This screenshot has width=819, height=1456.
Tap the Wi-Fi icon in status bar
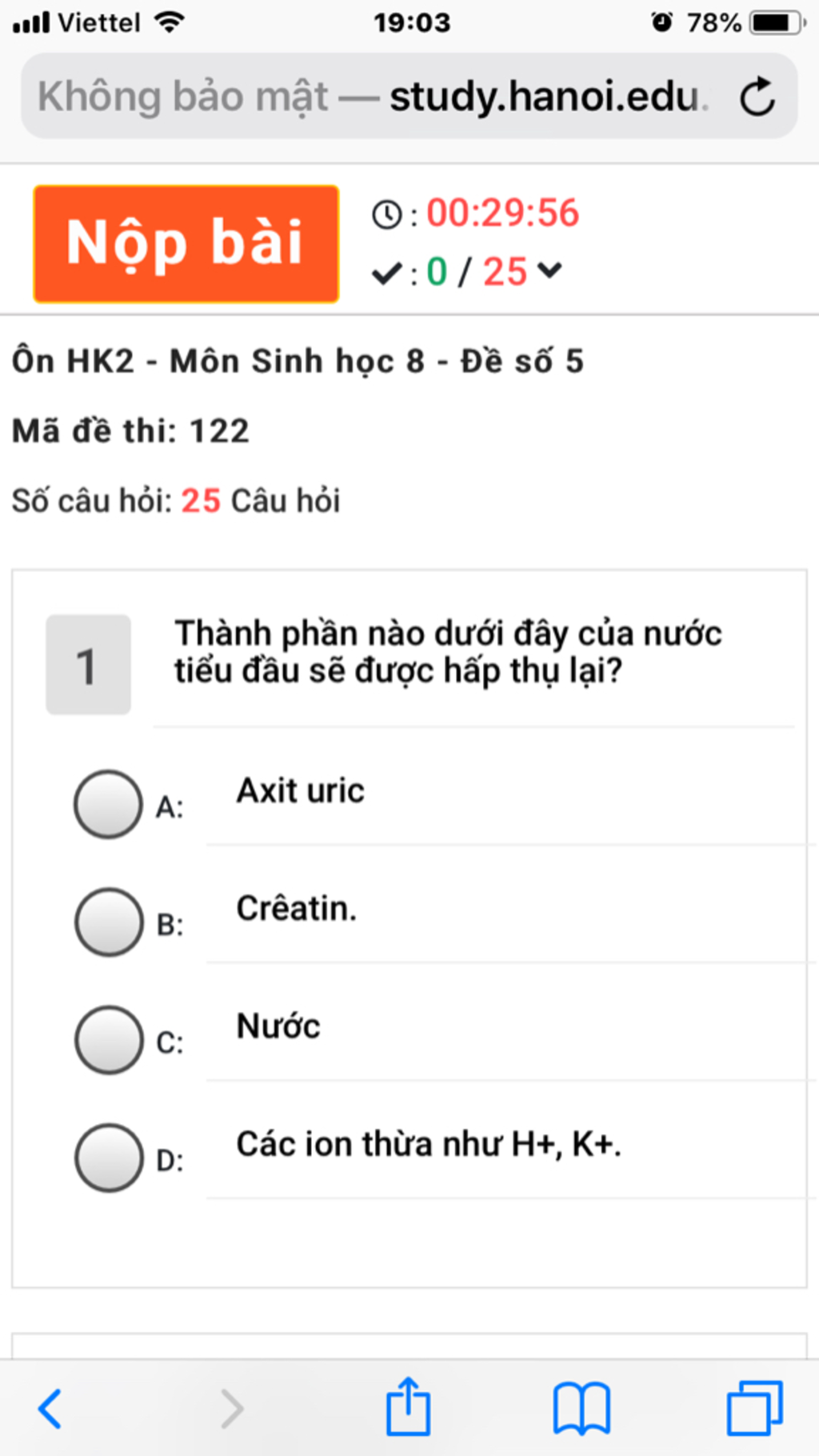169,22
